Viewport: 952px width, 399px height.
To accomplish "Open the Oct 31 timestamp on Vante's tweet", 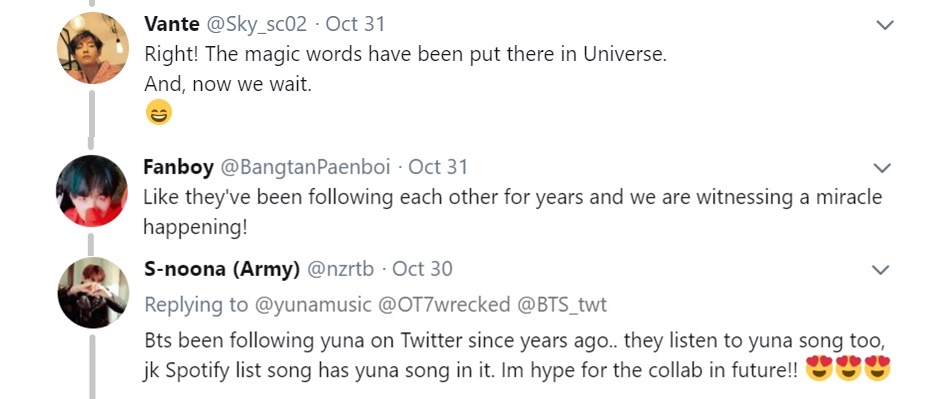I will pos(355,24).
